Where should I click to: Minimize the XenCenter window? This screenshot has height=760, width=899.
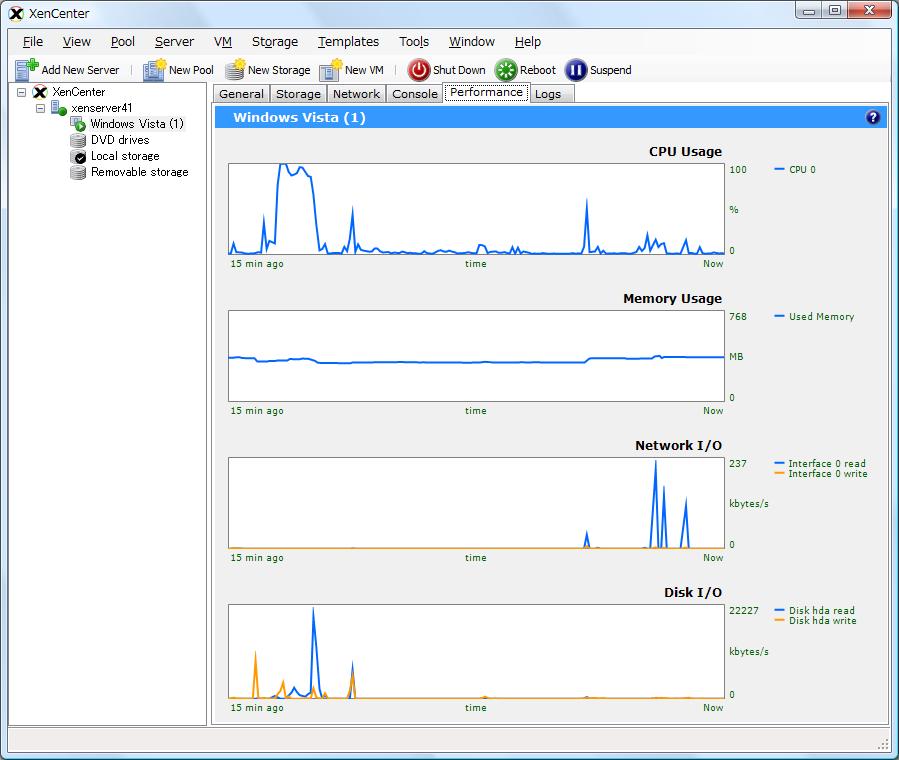809,10
